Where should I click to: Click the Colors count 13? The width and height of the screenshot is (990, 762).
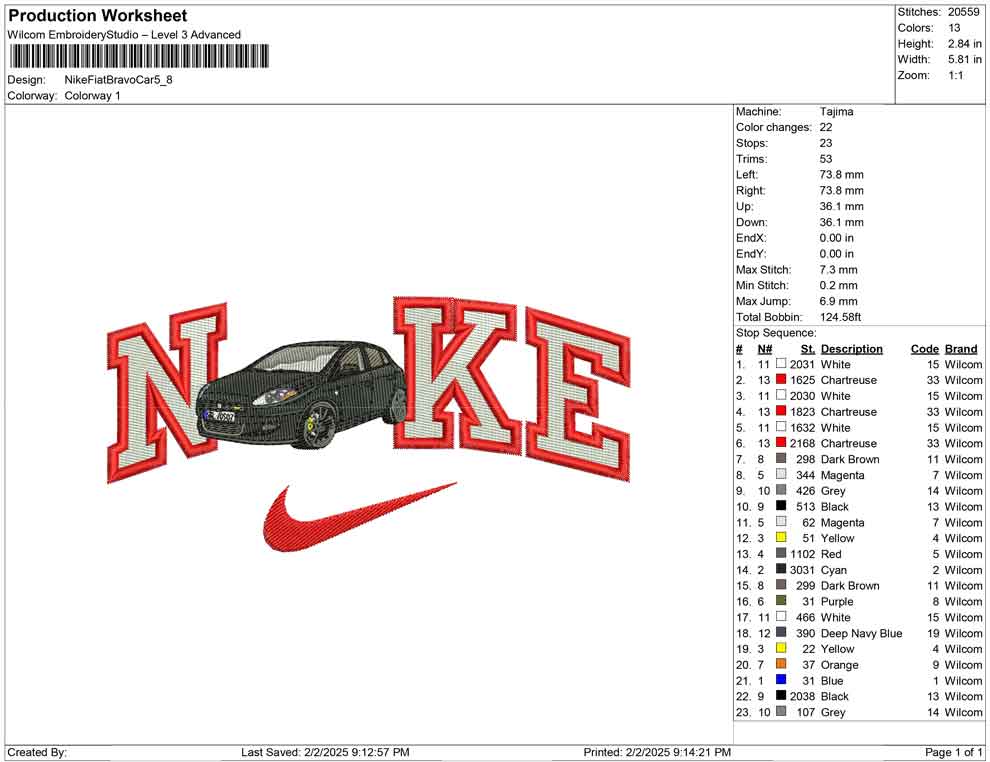(x=954, y=28)
